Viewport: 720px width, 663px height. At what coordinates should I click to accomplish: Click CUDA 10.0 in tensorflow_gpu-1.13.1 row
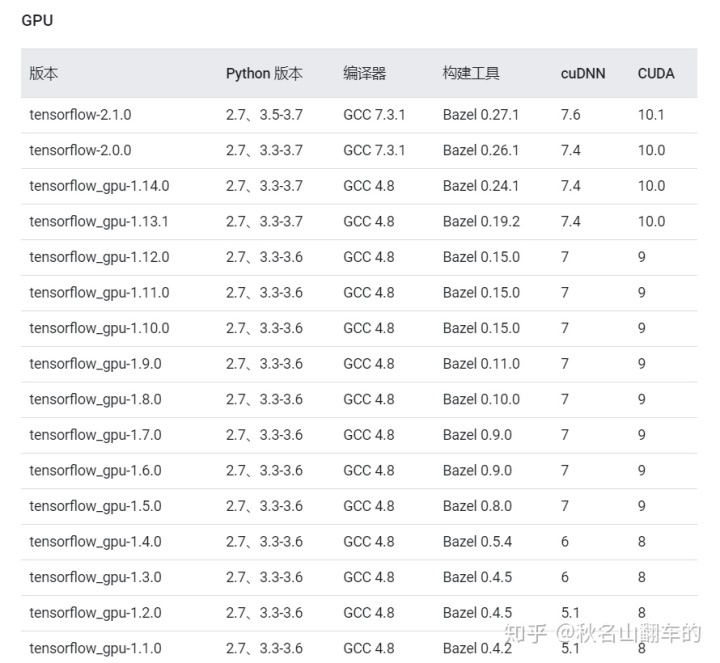(x=652, y=221)
